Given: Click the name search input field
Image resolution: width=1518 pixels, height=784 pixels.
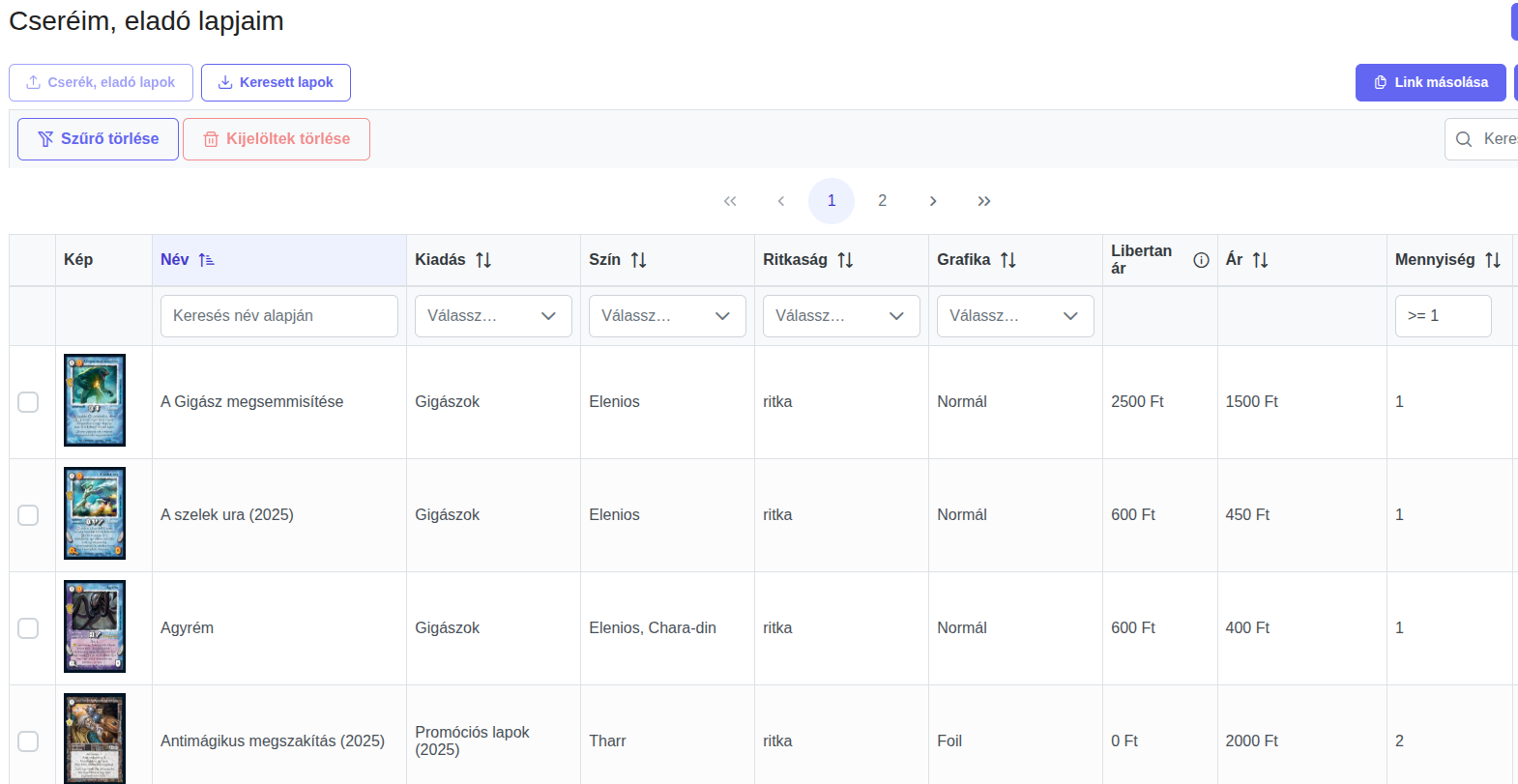Looking at the screenshot, I should [278, 316].
